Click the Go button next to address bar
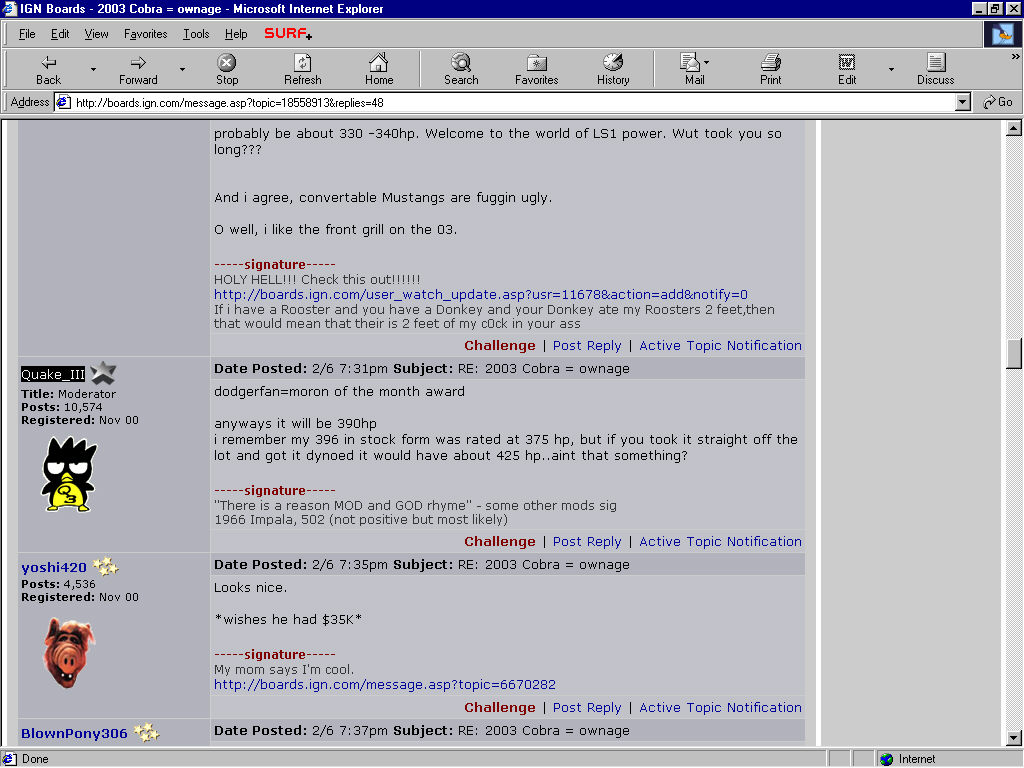The height and width of the screenshot is (768, 1024). 998,103
